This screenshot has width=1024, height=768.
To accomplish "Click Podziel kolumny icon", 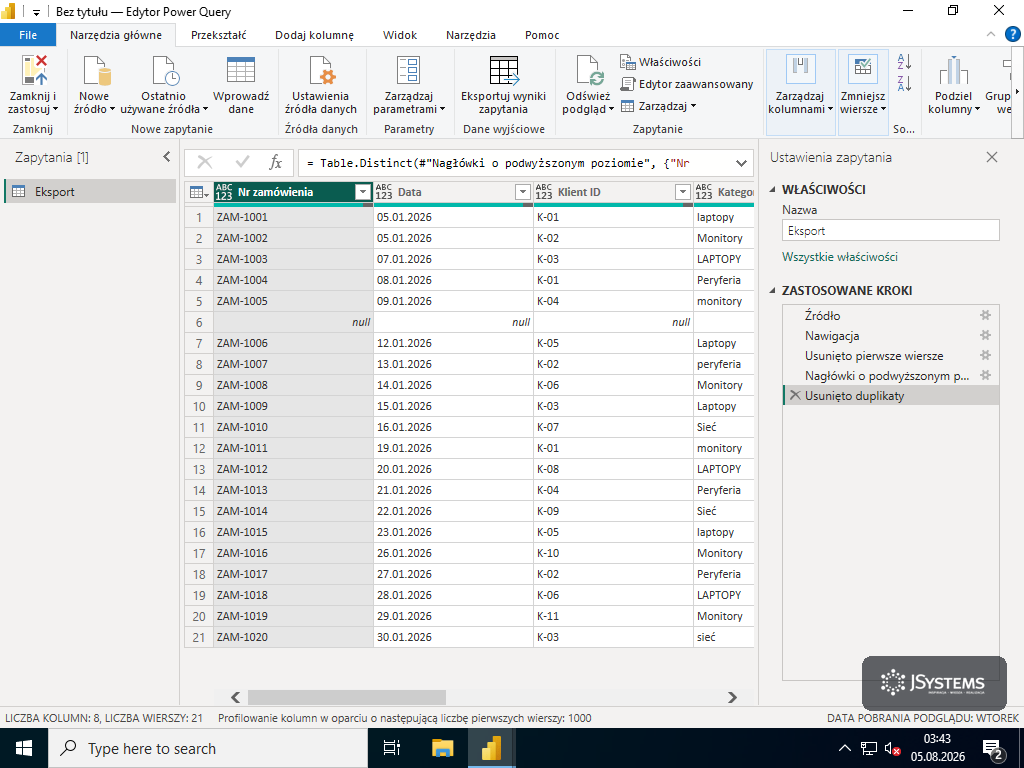I will 953,71.
